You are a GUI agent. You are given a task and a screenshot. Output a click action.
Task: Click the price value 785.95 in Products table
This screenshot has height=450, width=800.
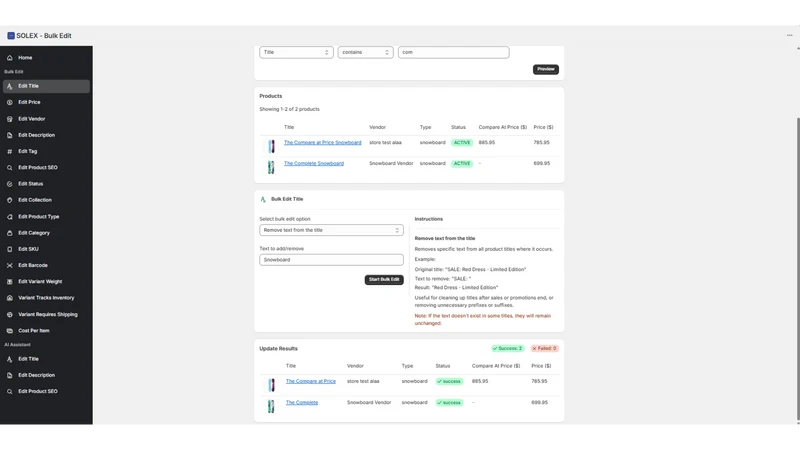(x=541, y=142)
